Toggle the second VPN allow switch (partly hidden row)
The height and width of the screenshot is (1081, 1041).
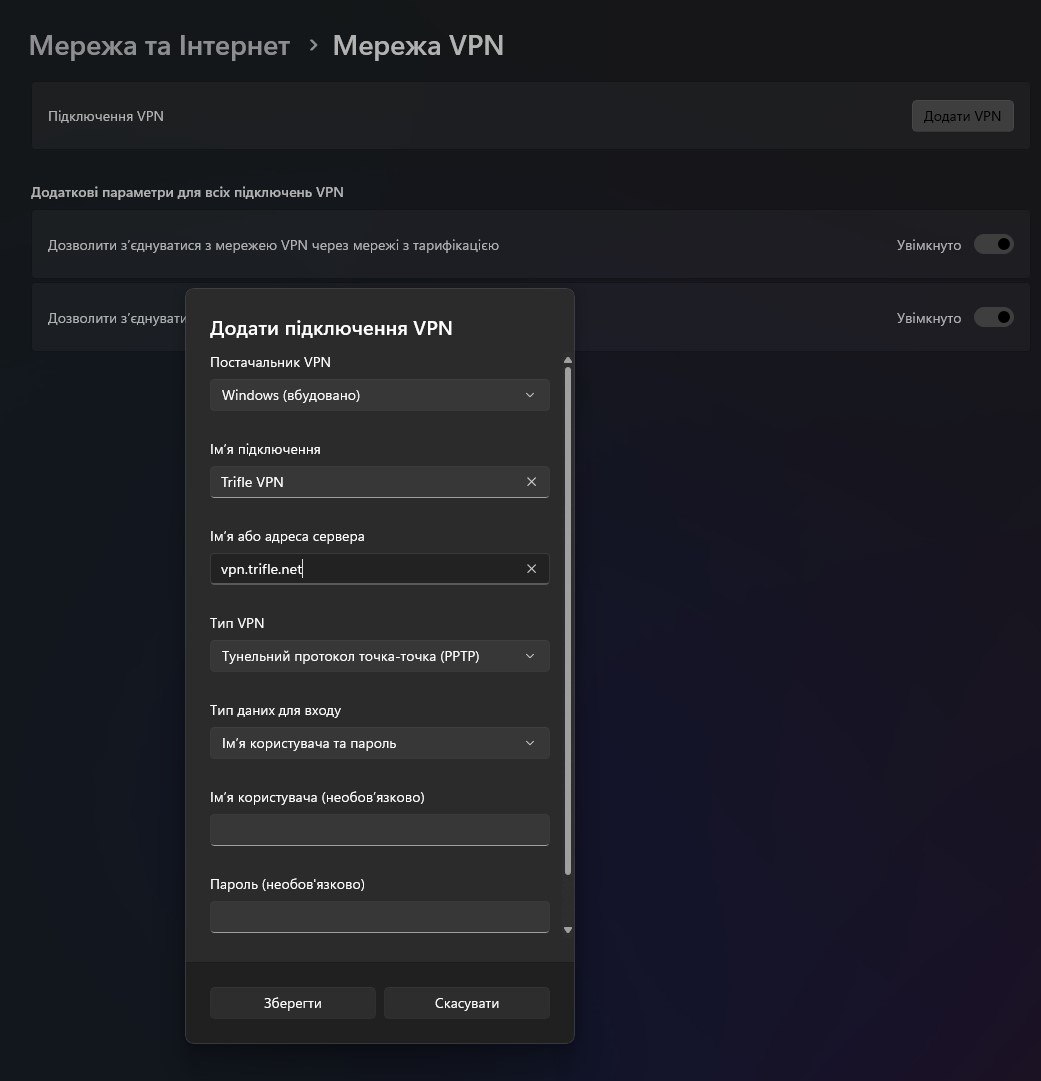(x=993, y=317)
